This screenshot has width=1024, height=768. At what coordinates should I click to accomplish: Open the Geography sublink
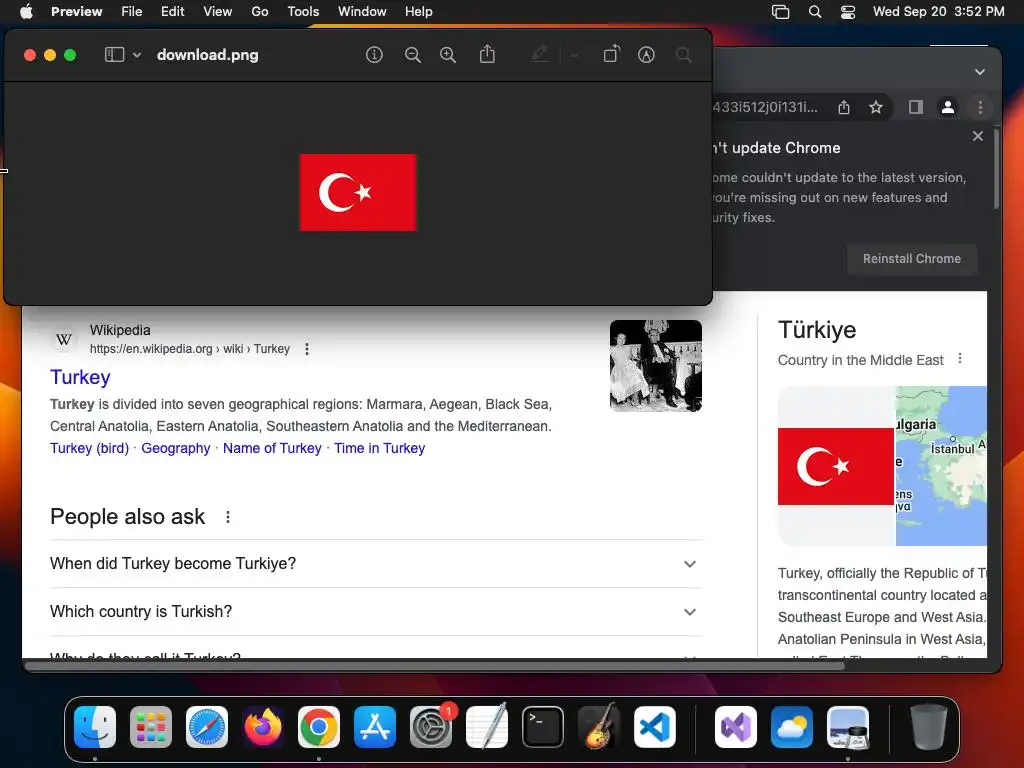click(176, 448)
